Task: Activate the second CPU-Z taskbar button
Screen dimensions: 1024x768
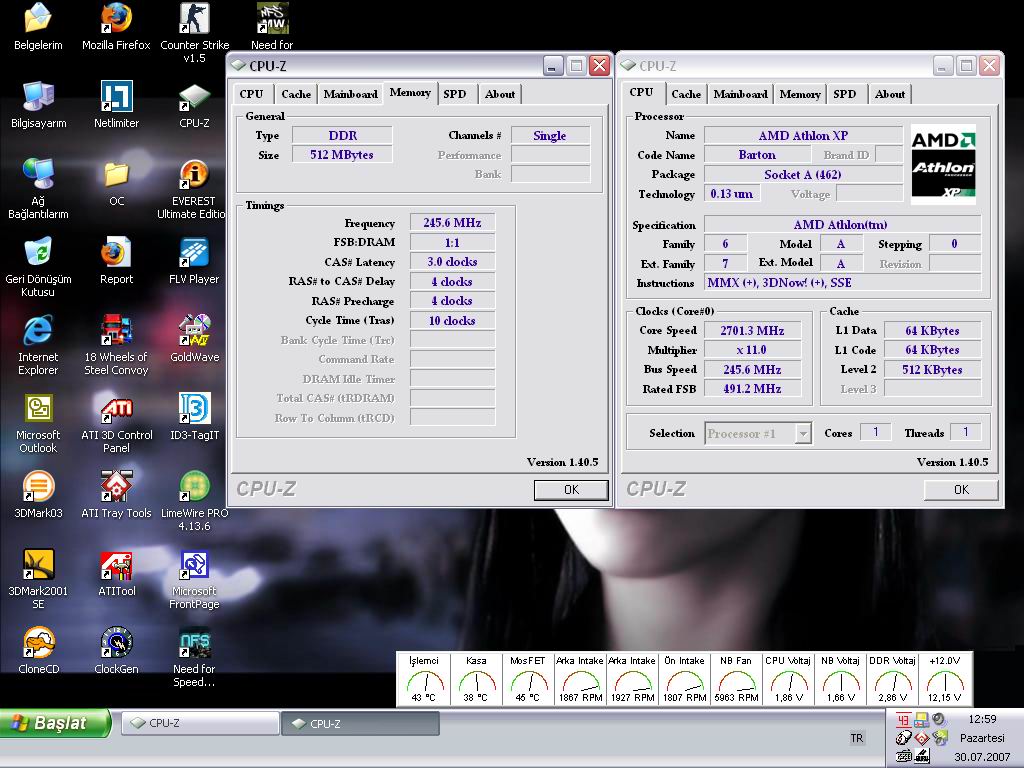Action: tap(360, 724)
